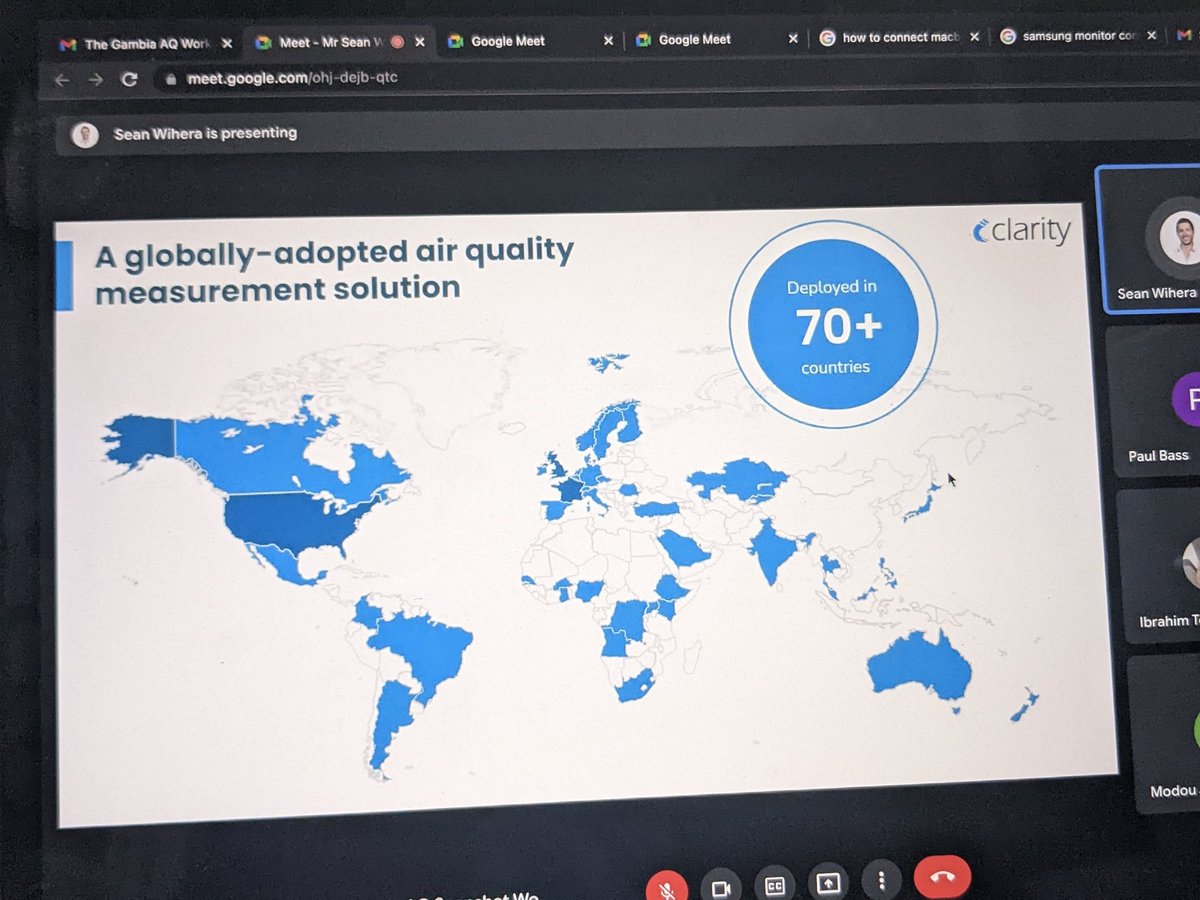Viewport: 1200px width, 900px height.
Task: Close the second Google Meet tab
Action: pyautogui.click(x=608, y=41)
